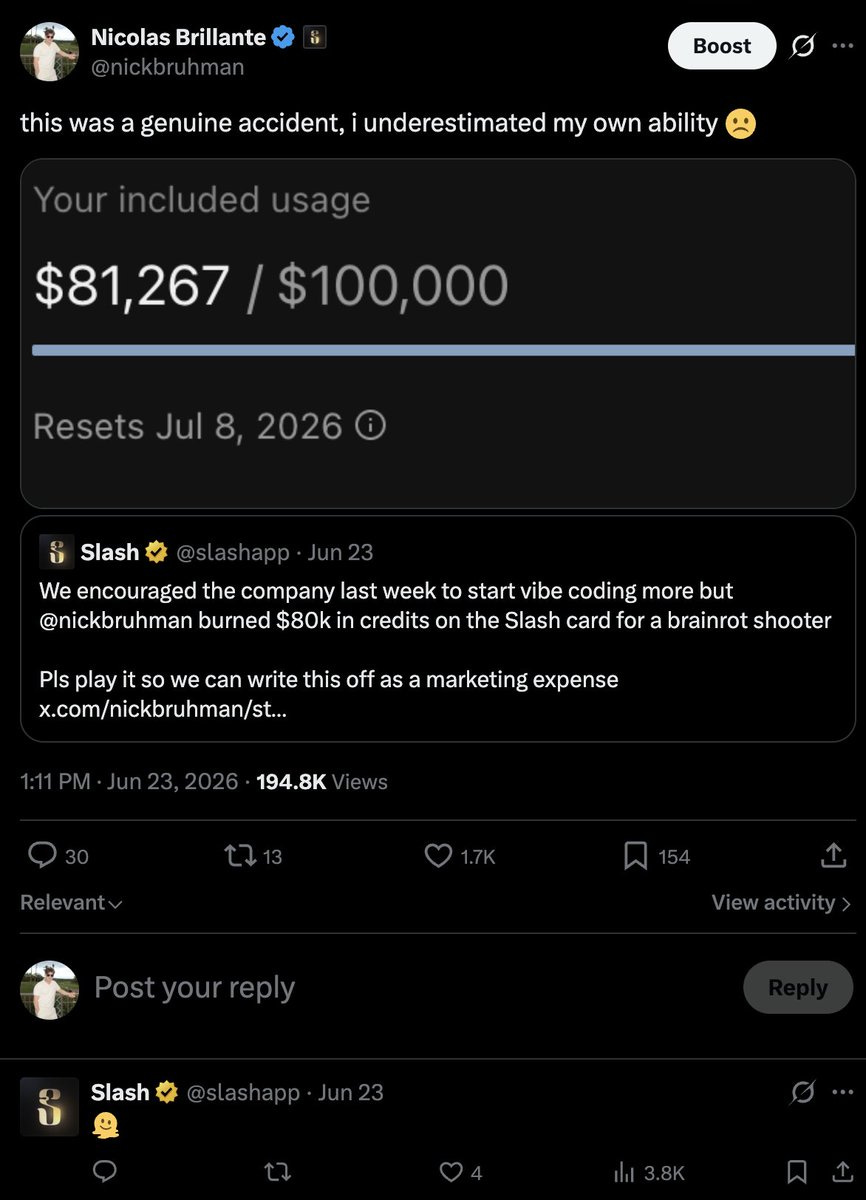Open the Grok icon next to Boost
866x1200 pixels.
pos(802,47)
